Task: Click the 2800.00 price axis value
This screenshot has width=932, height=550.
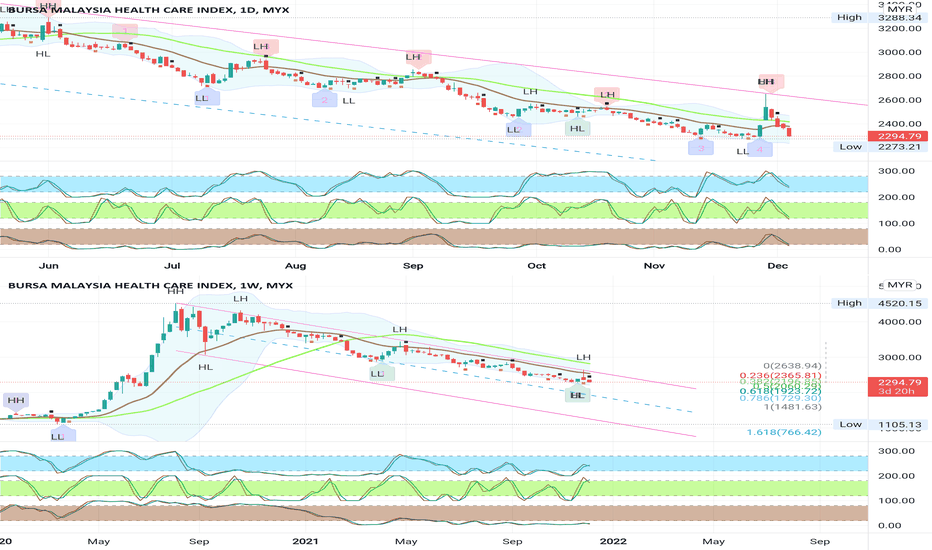Action: coord(899,76)
